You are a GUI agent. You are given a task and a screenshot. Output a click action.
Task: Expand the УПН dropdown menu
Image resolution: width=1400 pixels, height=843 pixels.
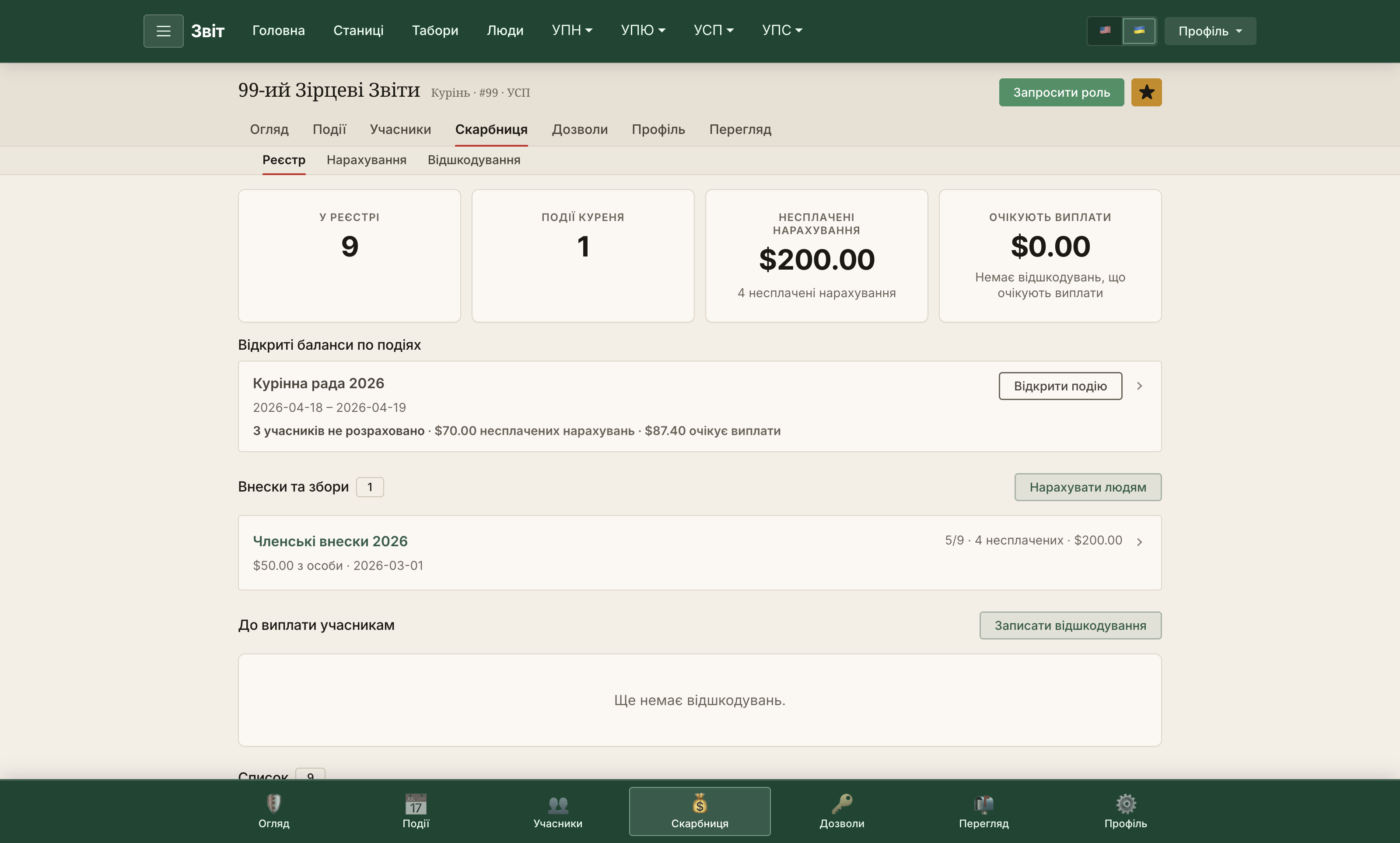point(572,30)
